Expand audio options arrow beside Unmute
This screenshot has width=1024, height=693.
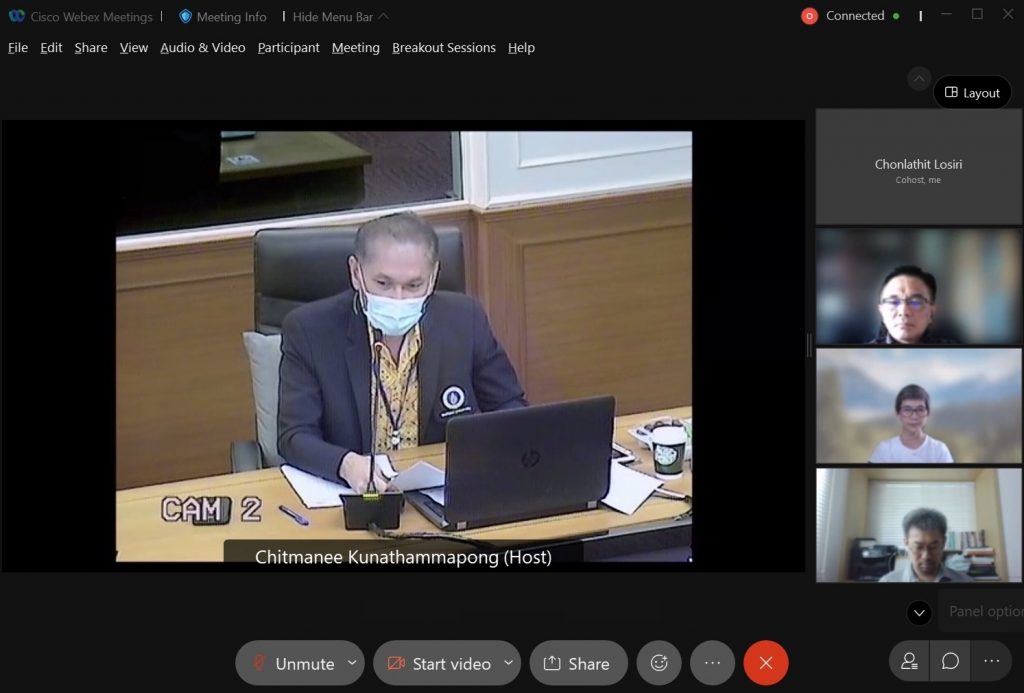click(x=352, y=663)
